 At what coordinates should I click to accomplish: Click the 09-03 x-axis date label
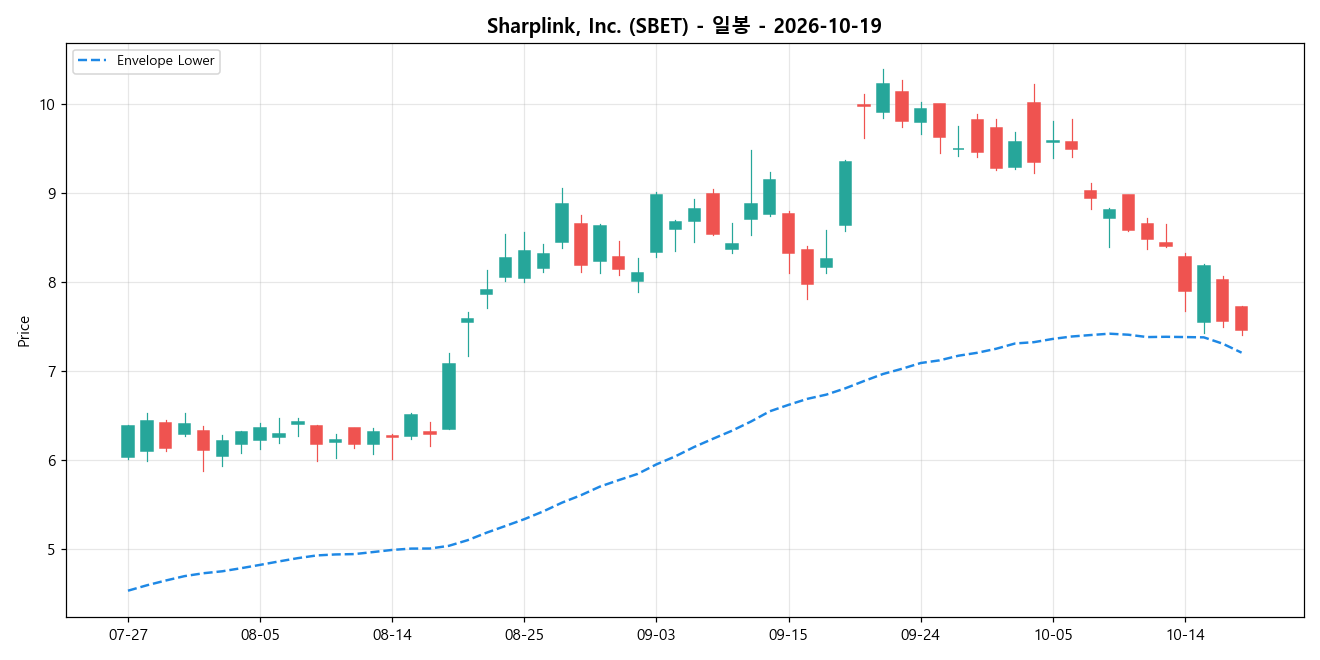point(656,634)
